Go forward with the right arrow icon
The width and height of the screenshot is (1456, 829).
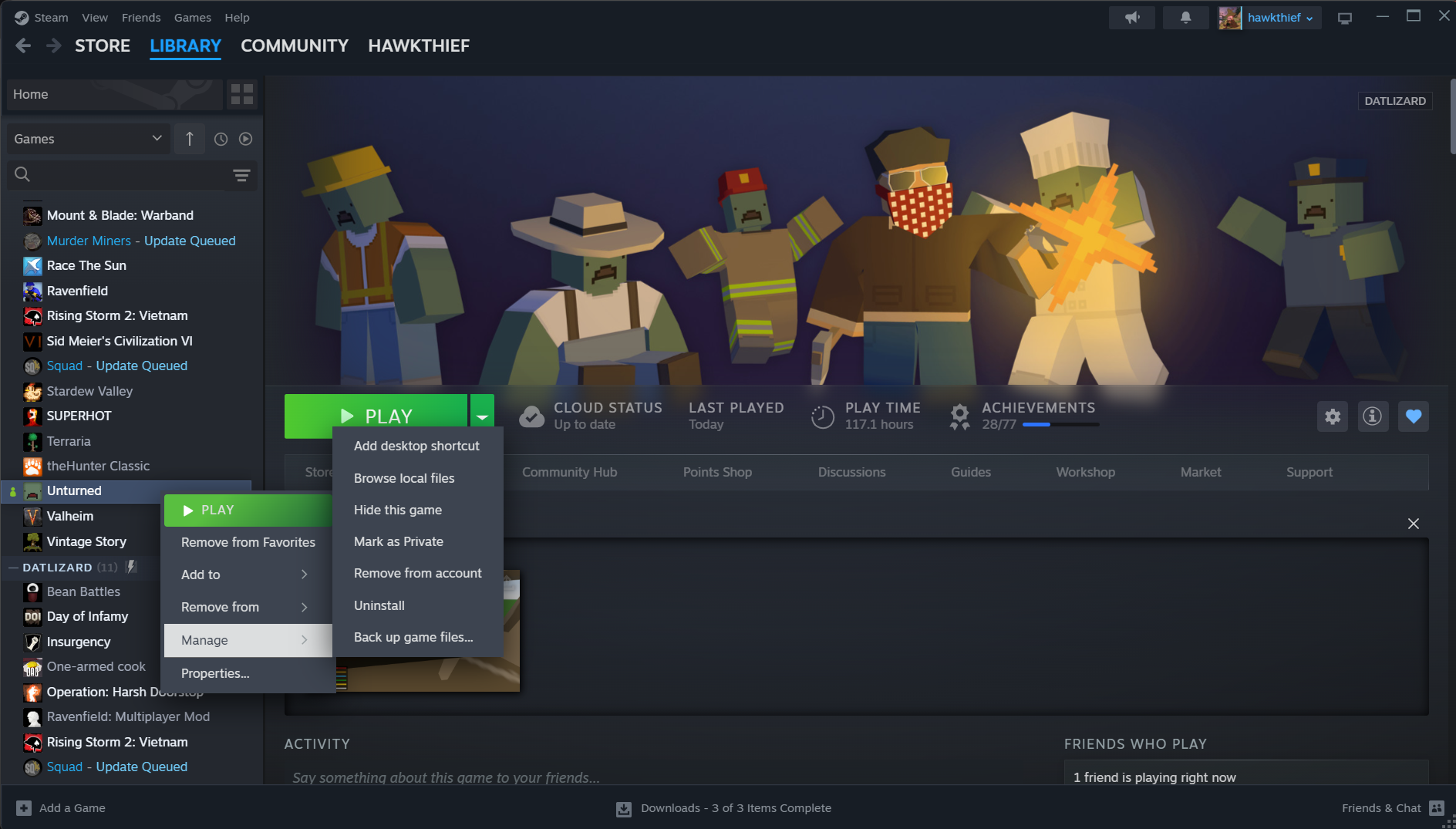click(x=54, y=46)
